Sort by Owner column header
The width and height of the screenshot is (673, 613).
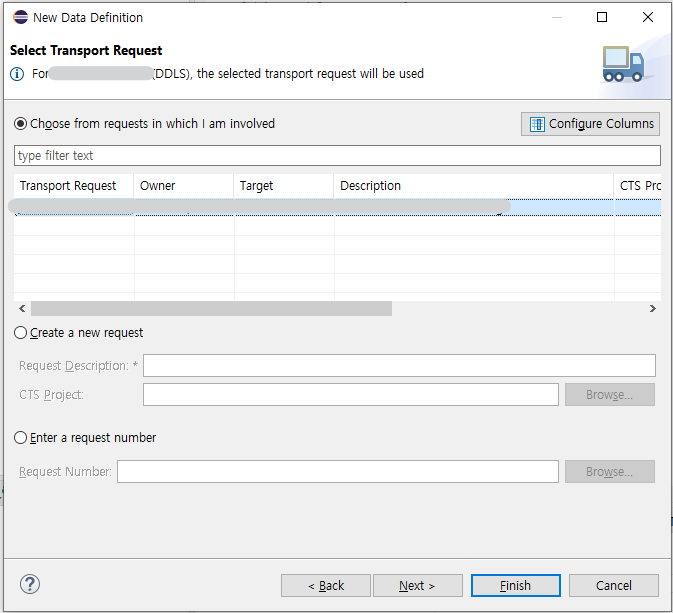[183, 186]
